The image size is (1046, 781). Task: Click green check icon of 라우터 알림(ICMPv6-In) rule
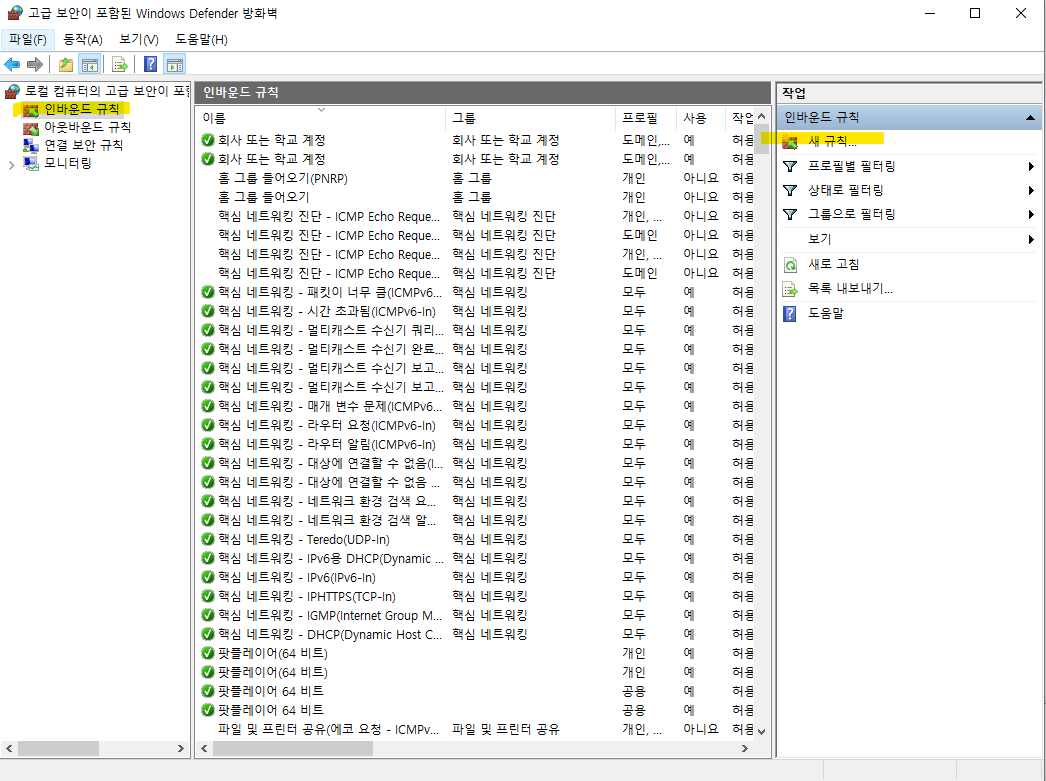(207, 444)
